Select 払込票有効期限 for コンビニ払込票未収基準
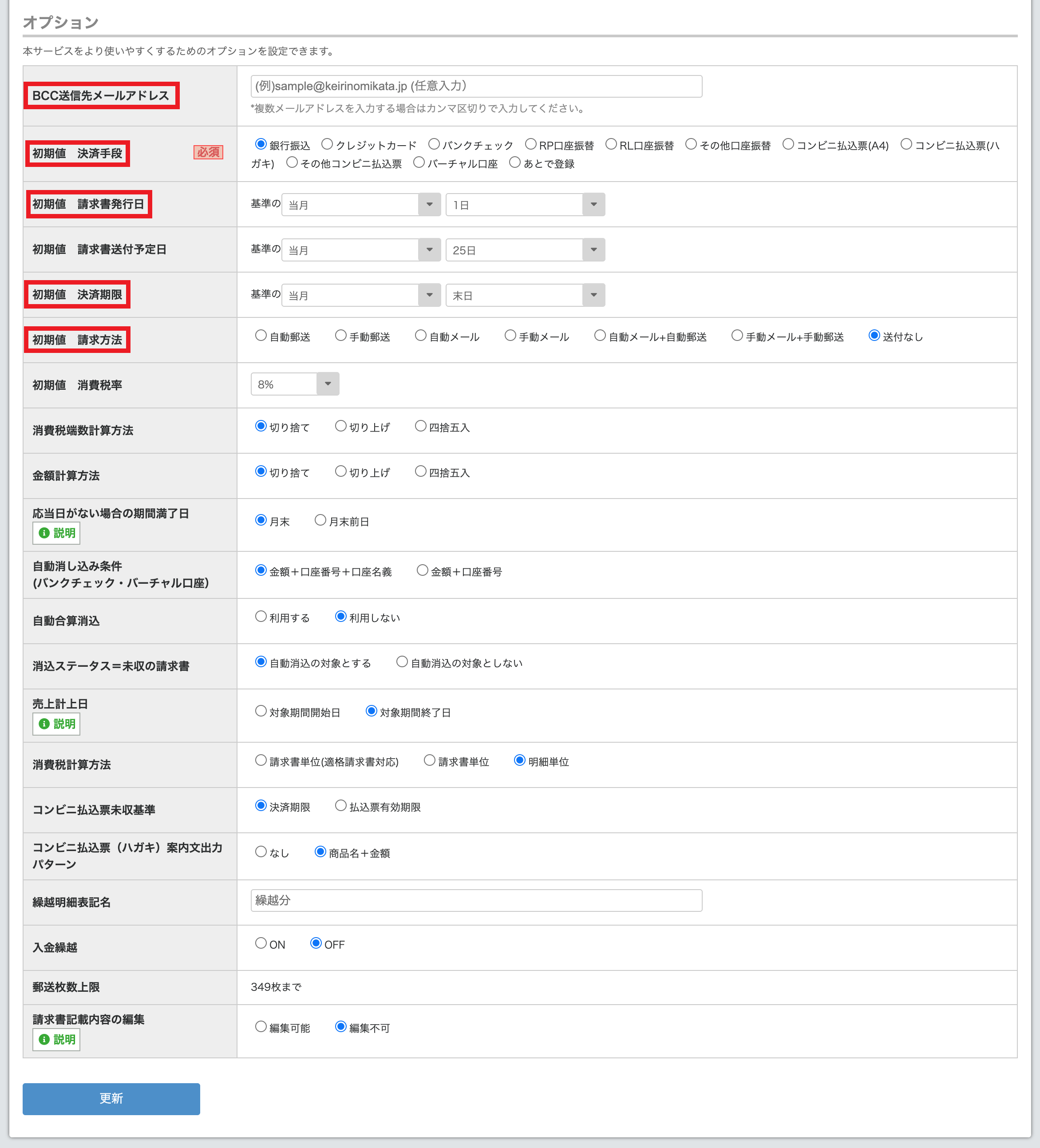Viewport: 1040px width, 1148px height. [x=340, y=805]
